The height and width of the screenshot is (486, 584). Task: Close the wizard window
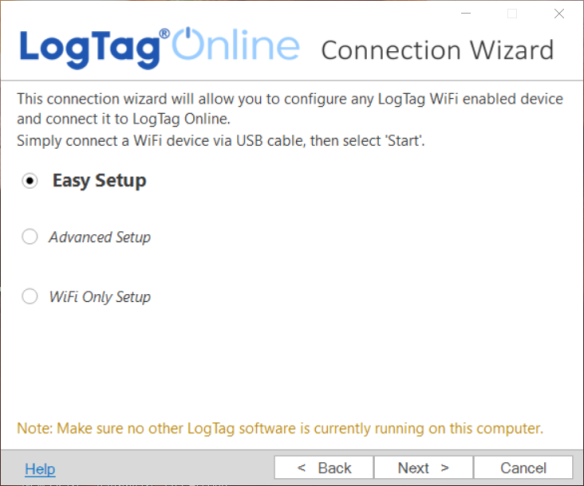coord(559,14)
